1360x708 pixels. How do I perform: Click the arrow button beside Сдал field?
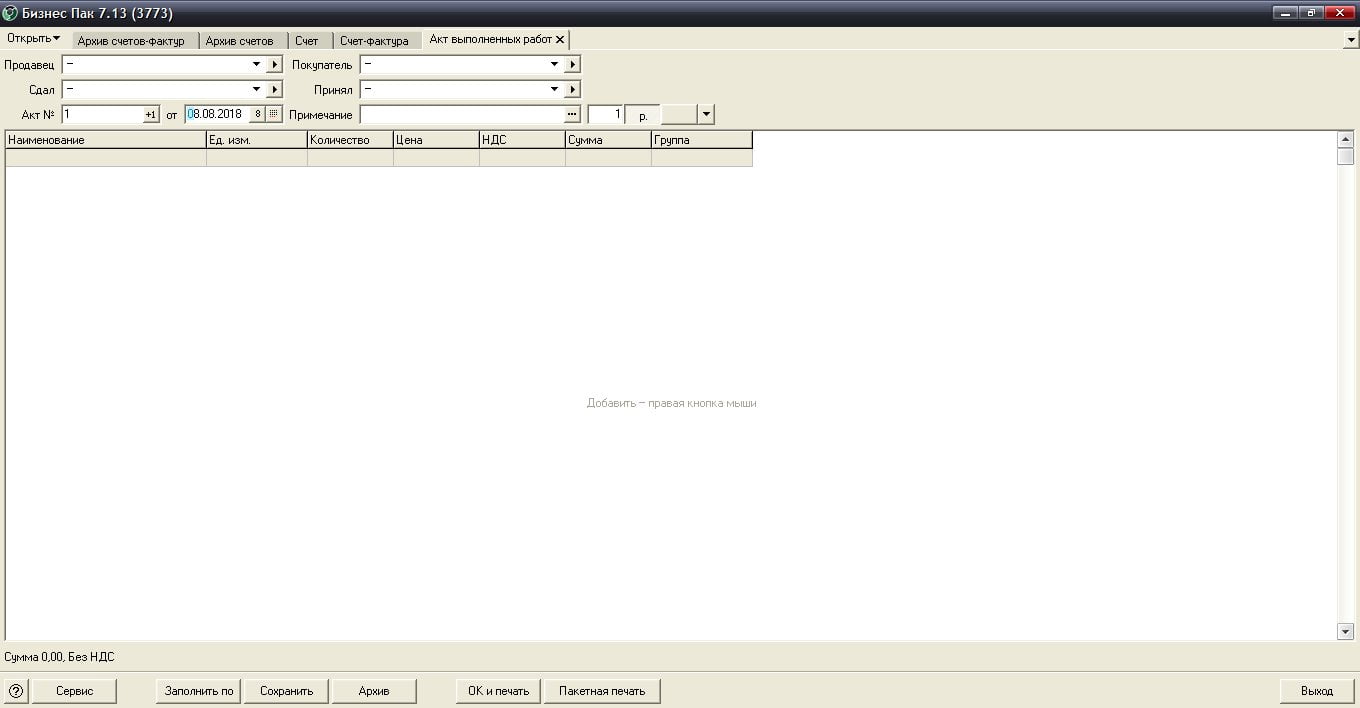275,90
